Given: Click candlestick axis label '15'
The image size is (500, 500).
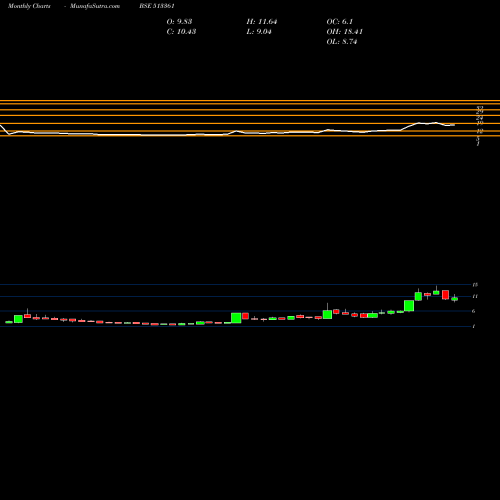Looking at the screenshot, I should pos(475,285).
